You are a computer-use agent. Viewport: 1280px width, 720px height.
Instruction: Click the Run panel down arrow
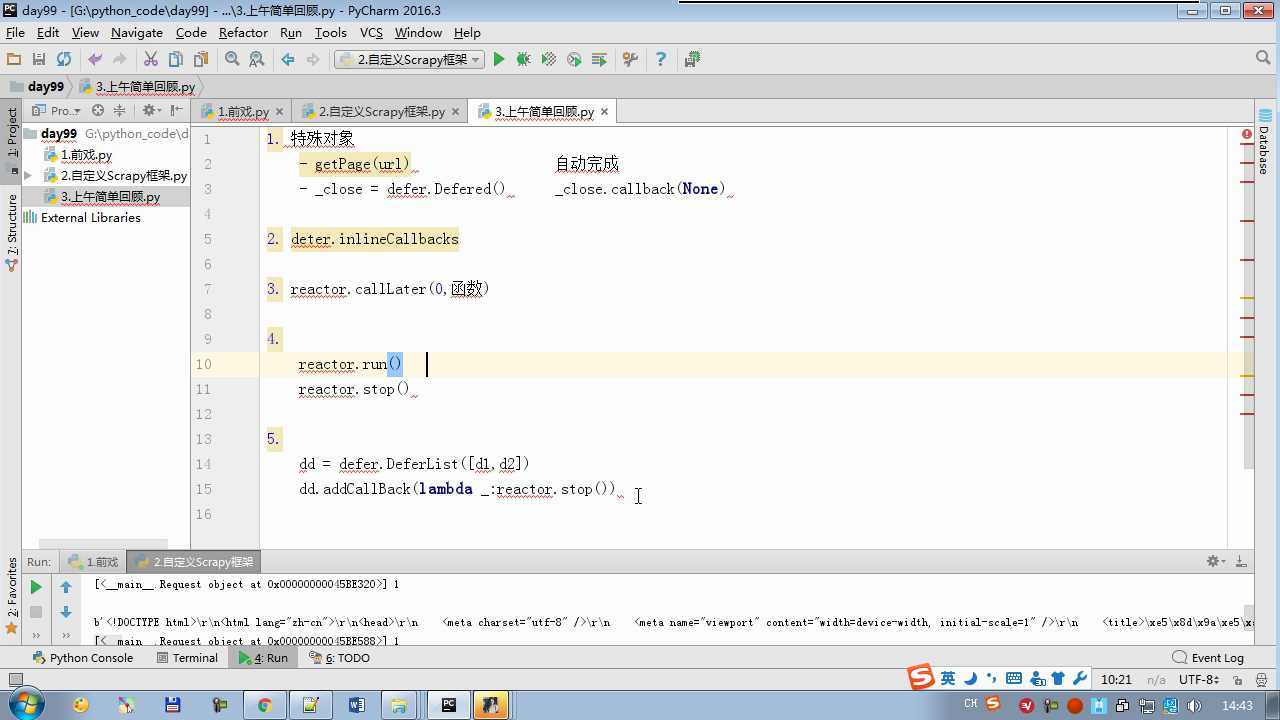click(66, 612)
